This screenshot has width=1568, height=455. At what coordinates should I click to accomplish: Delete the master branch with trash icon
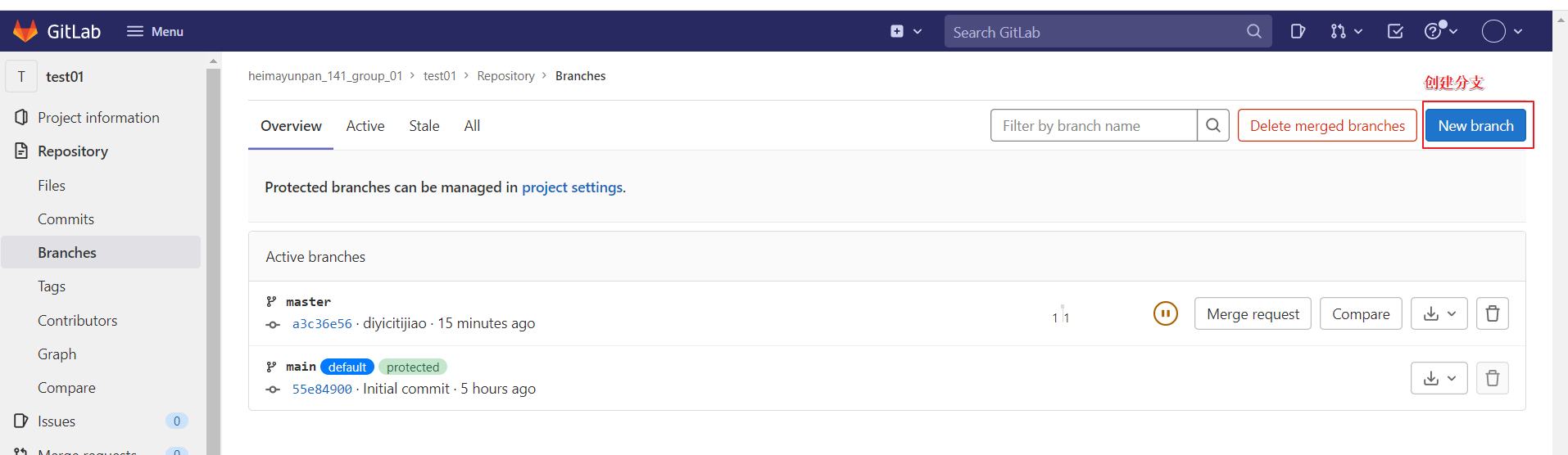pyautogui.click(x=1492, y=314)
